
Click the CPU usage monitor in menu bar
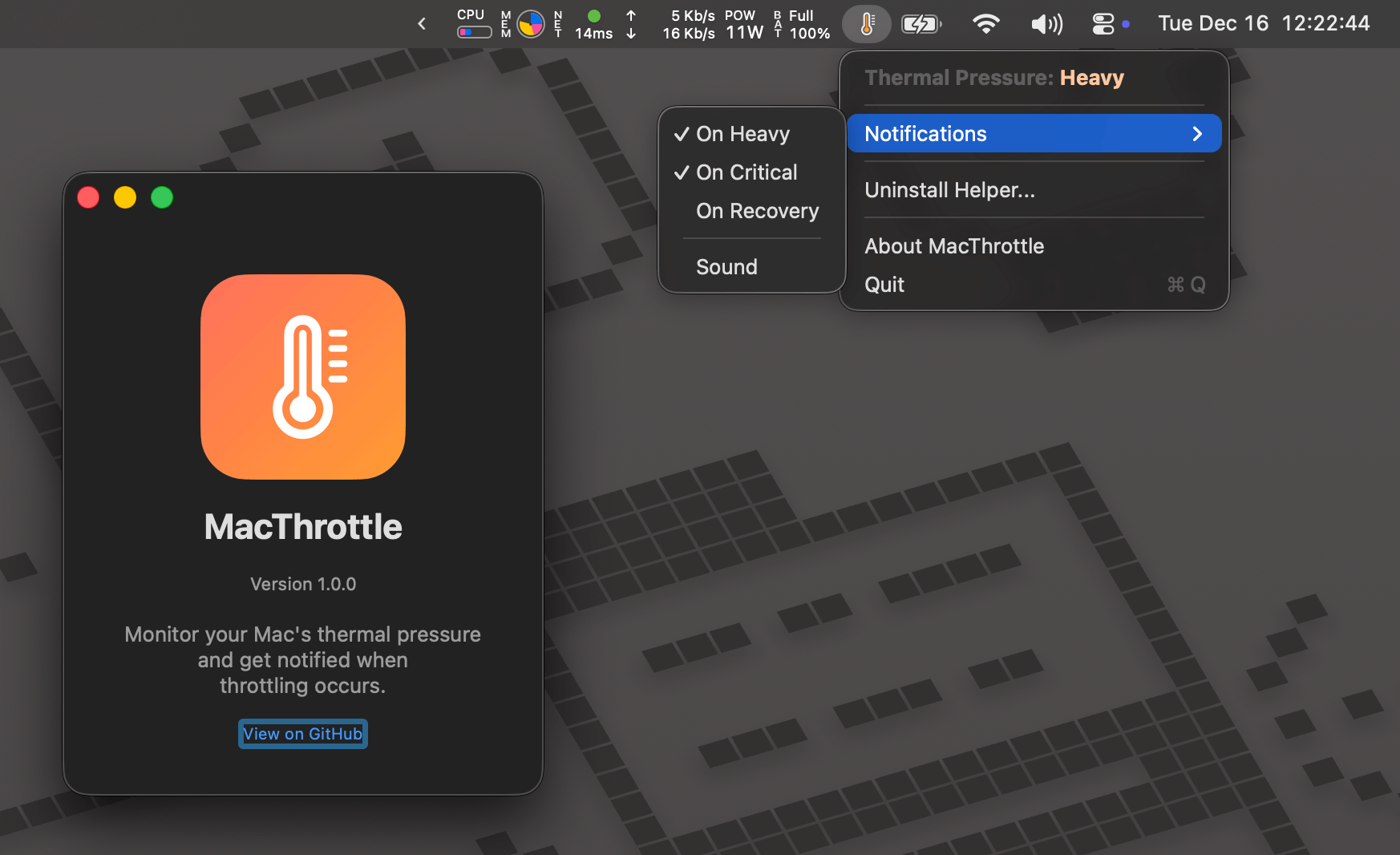472,24
